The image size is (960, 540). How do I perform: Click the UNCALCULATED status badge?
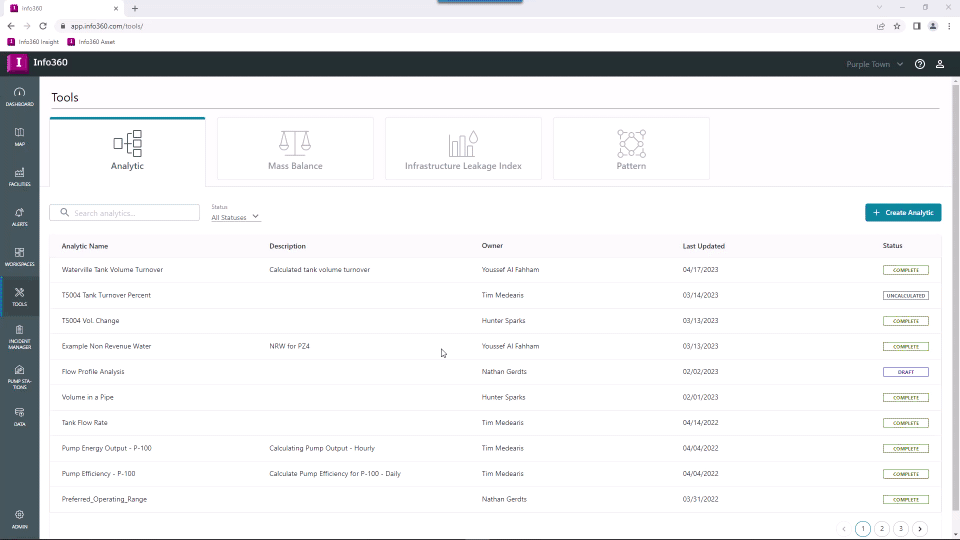point(906,296)
